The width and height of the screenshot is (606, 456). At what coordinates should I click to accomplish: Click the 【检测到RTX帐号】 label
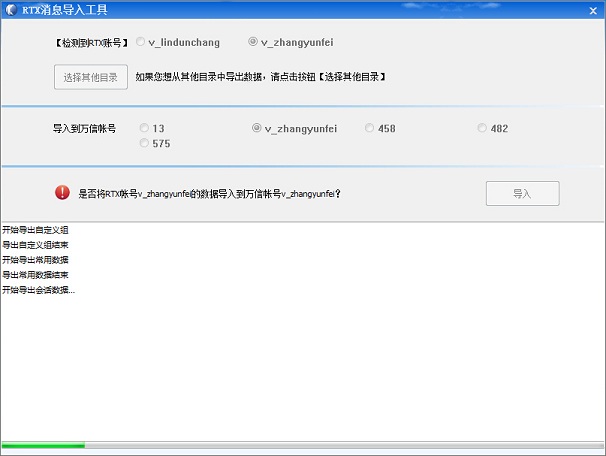coord(92,43)
